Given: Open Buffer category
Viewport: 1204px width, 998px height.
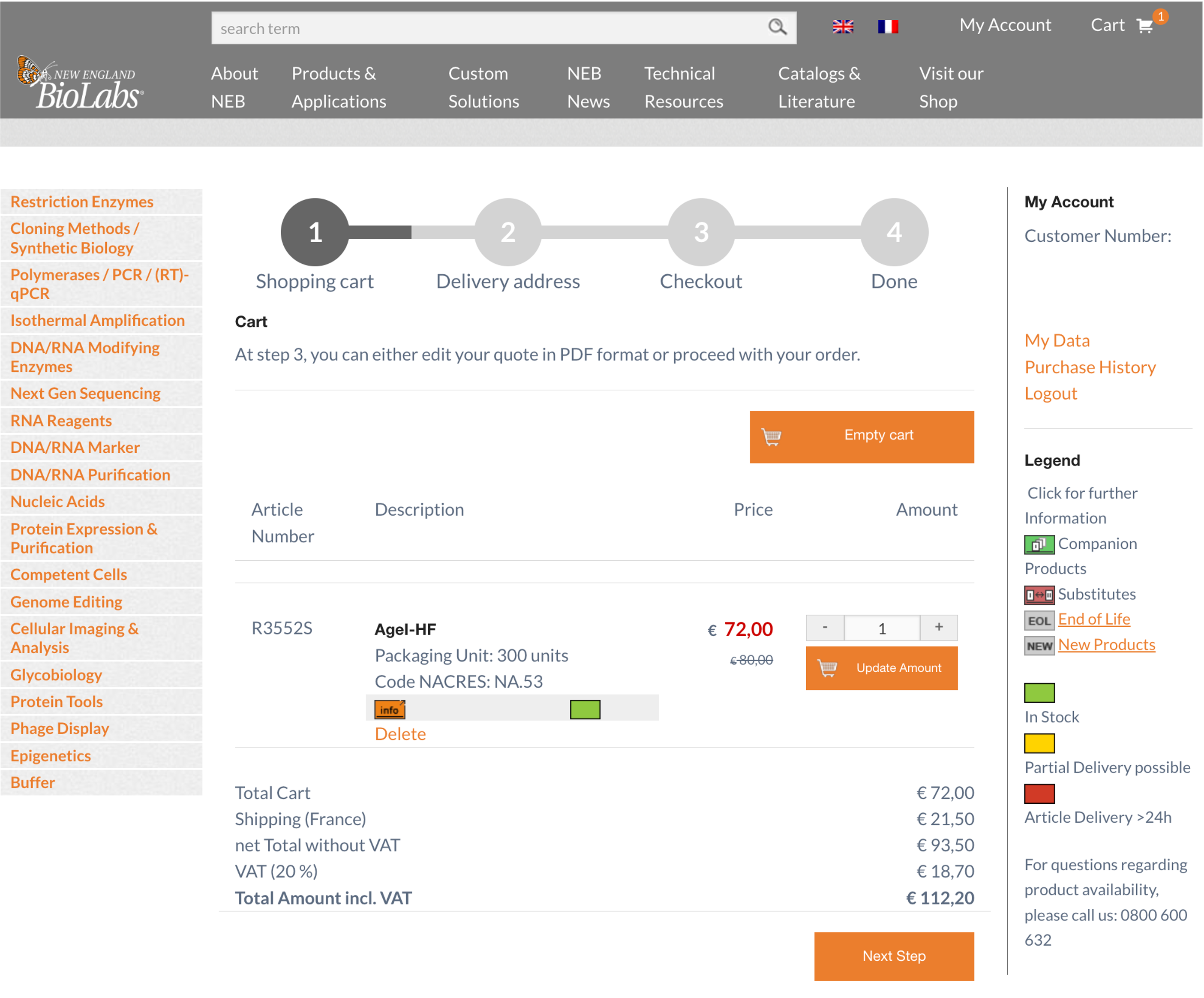Looking at the screenshot, I should tap(102, 783).
